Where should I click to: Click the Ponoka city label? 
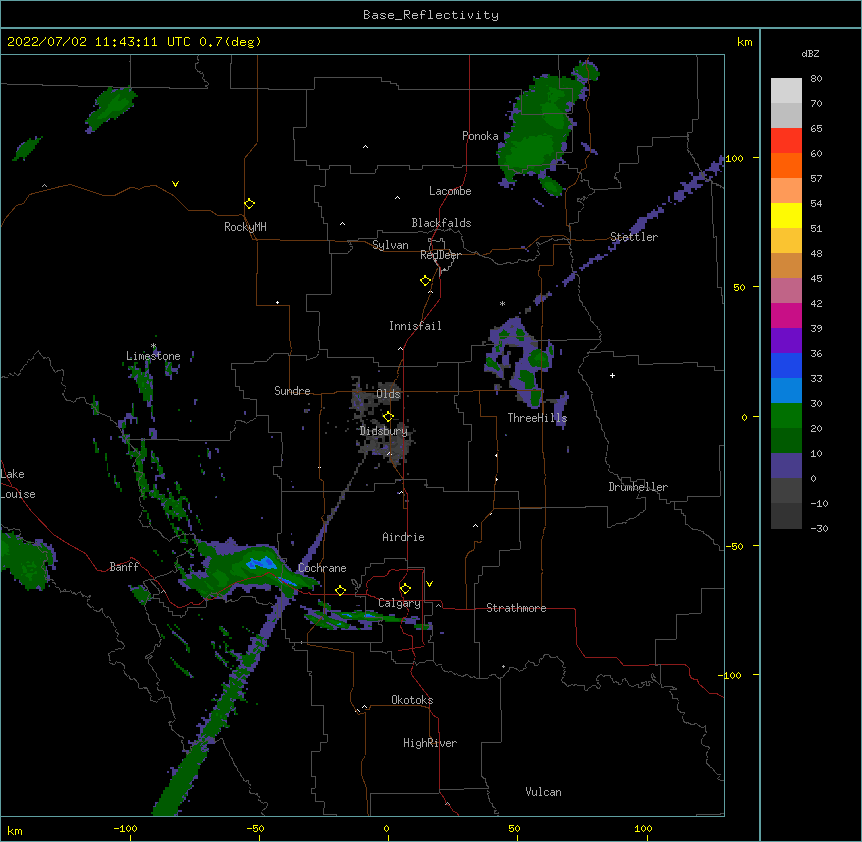[480, 136]
